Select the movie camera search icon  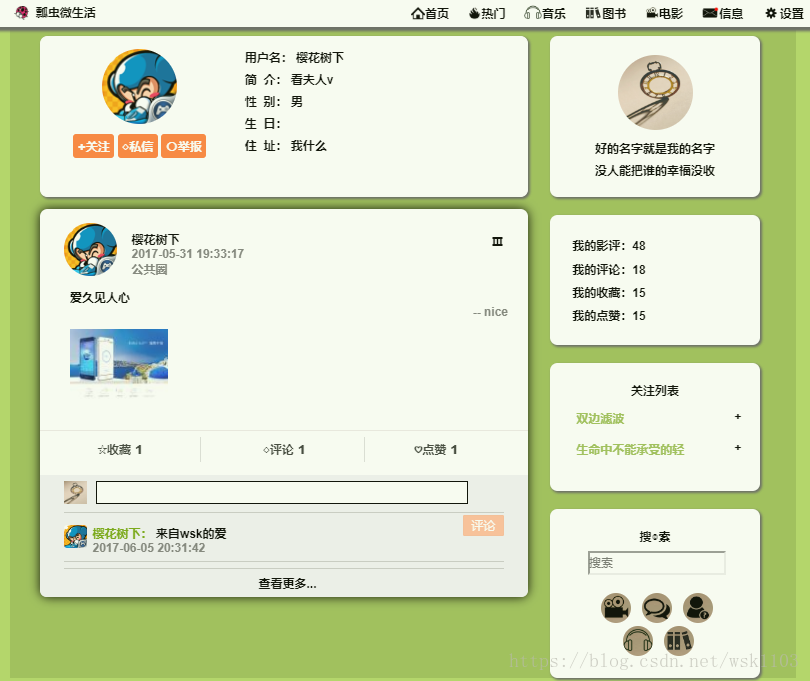pos(616,608)
